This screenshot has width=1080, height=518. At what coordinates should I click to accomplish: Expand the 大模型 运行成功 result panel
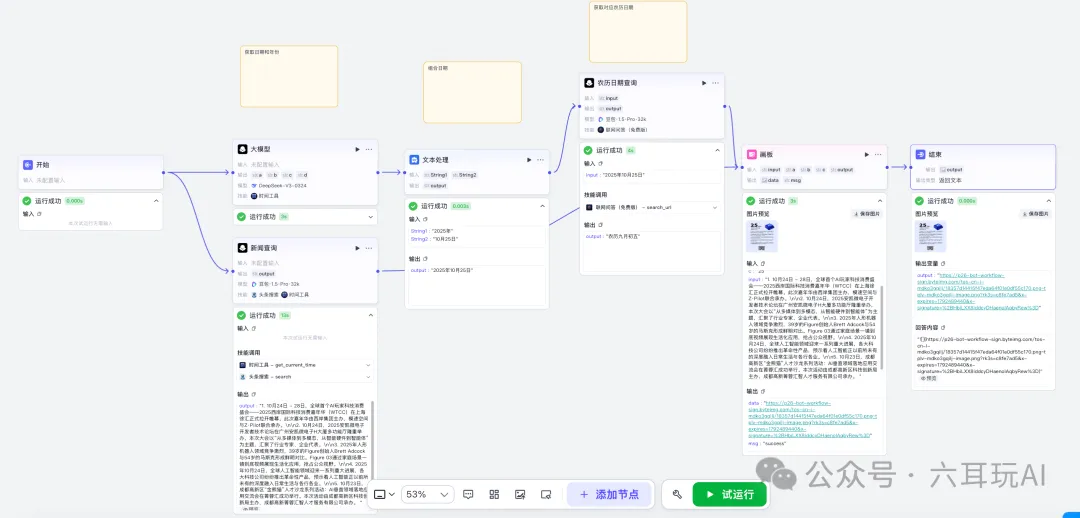(371, 216)
